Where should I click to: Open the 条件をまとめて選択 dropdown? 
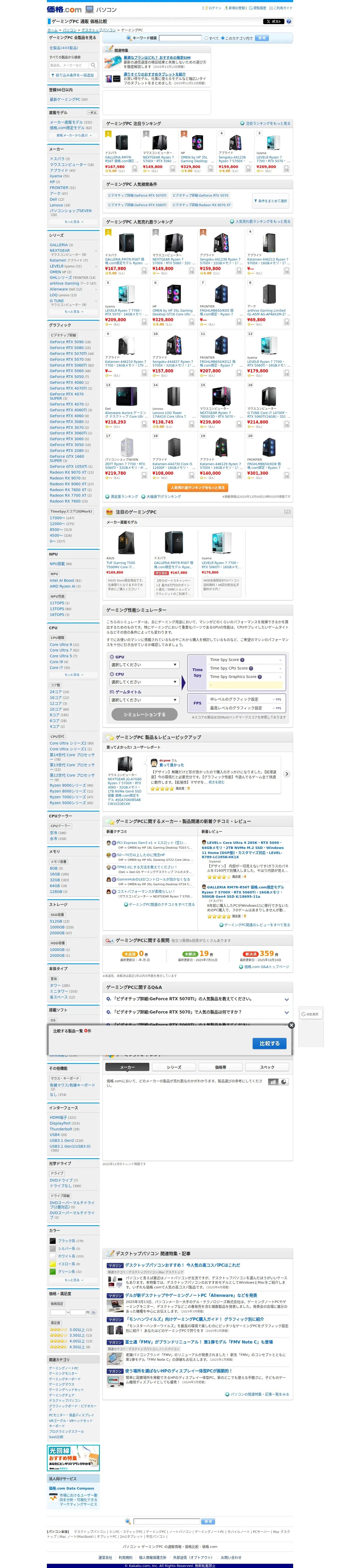(270, 200)
